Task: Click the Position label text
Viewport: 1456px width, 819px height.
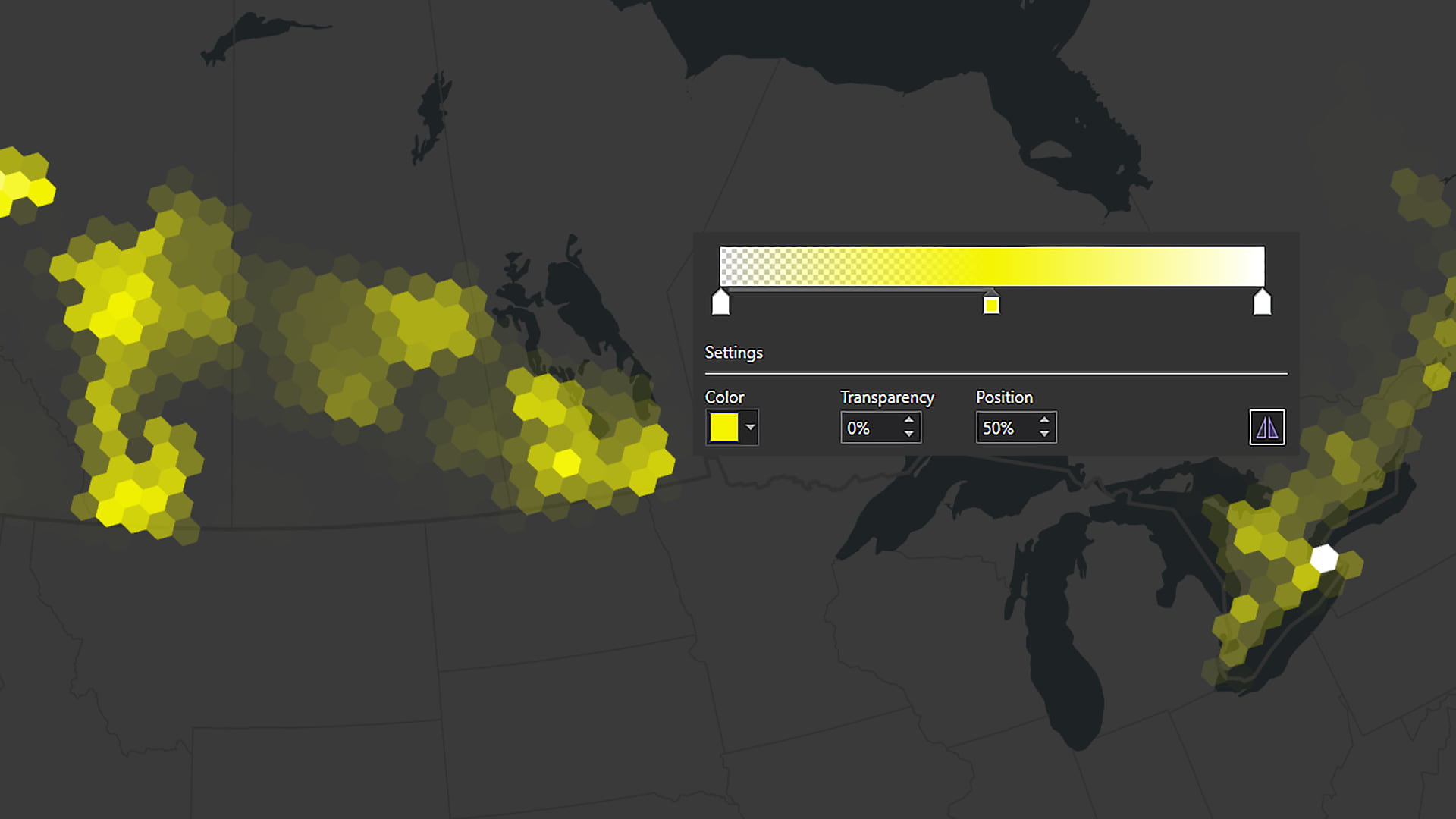Action: point(1004,397)
